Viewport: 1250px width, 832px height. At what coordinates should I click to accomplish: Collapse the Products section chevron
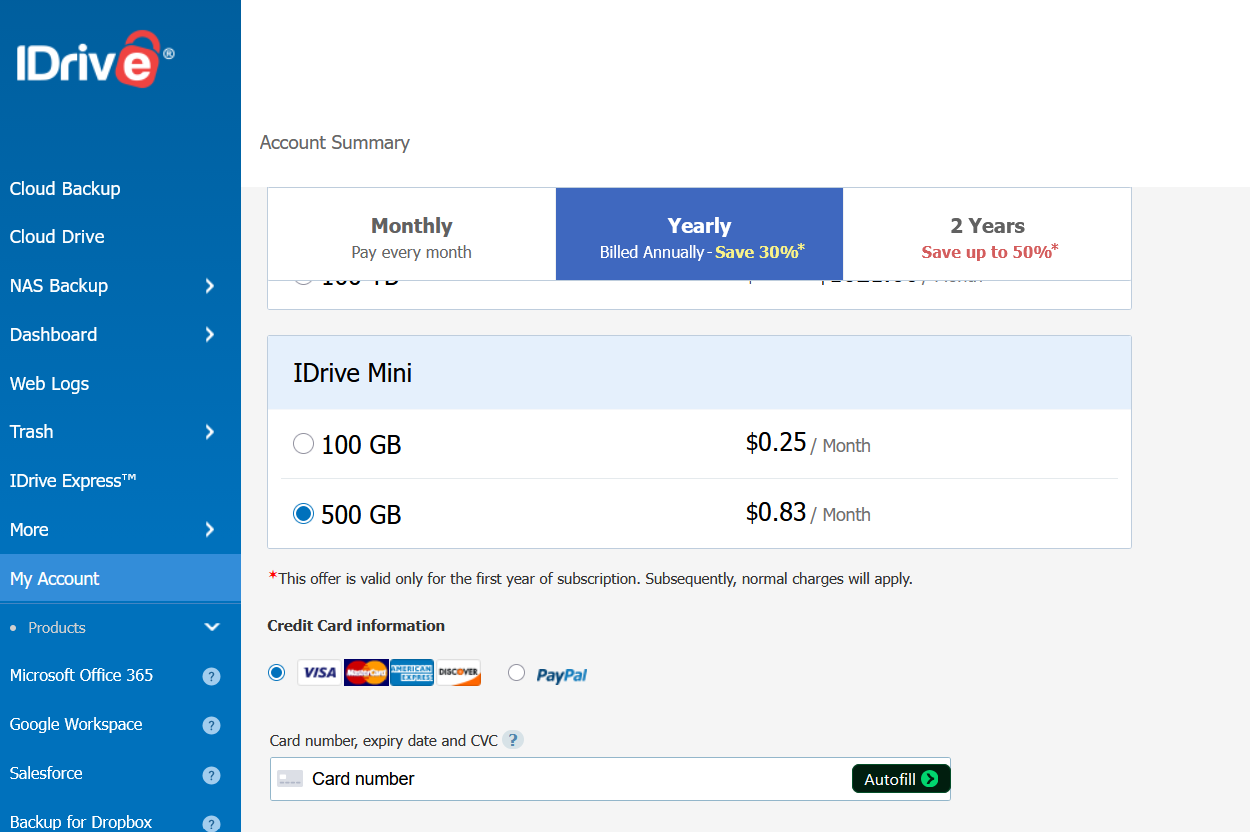[x=211, y=627]
